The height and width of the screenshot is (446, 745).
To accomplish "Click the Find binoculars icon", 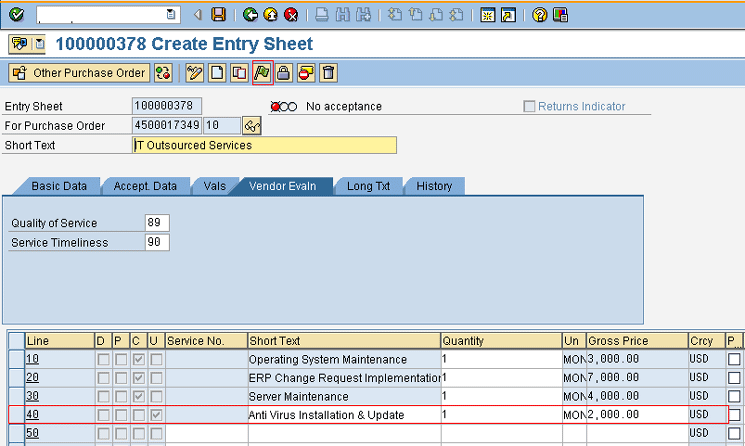I will [343, 15].
